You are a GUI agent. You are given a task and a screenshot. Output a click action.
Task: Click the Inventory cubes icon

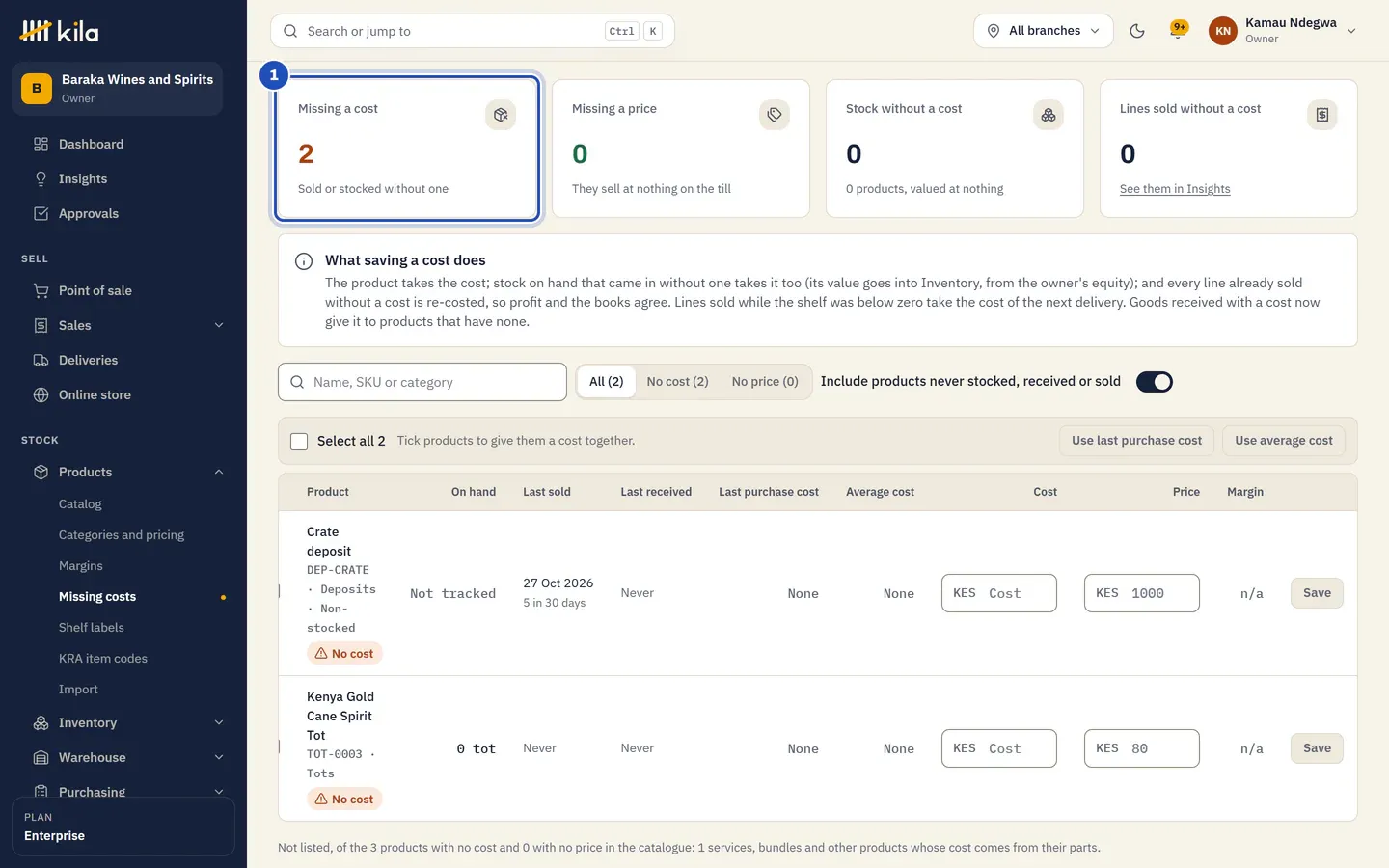click(x=41, y=722)
